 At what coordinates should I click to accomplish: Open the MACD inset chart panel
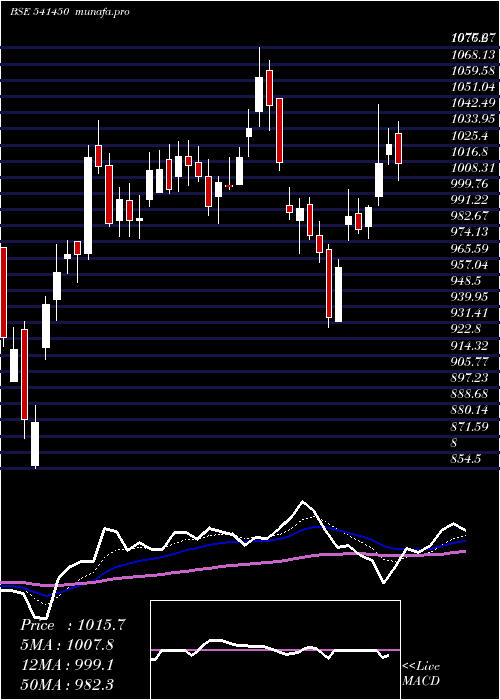pyautogui.click(x=275, y=650)
